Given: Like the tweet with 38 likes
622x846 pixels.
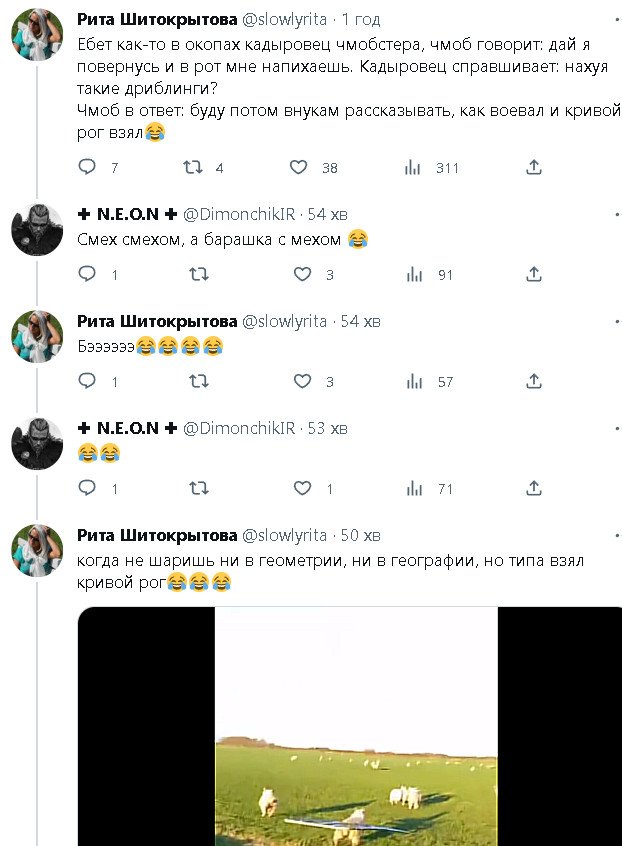Looking at the screenshot, I should coord(298,168).
